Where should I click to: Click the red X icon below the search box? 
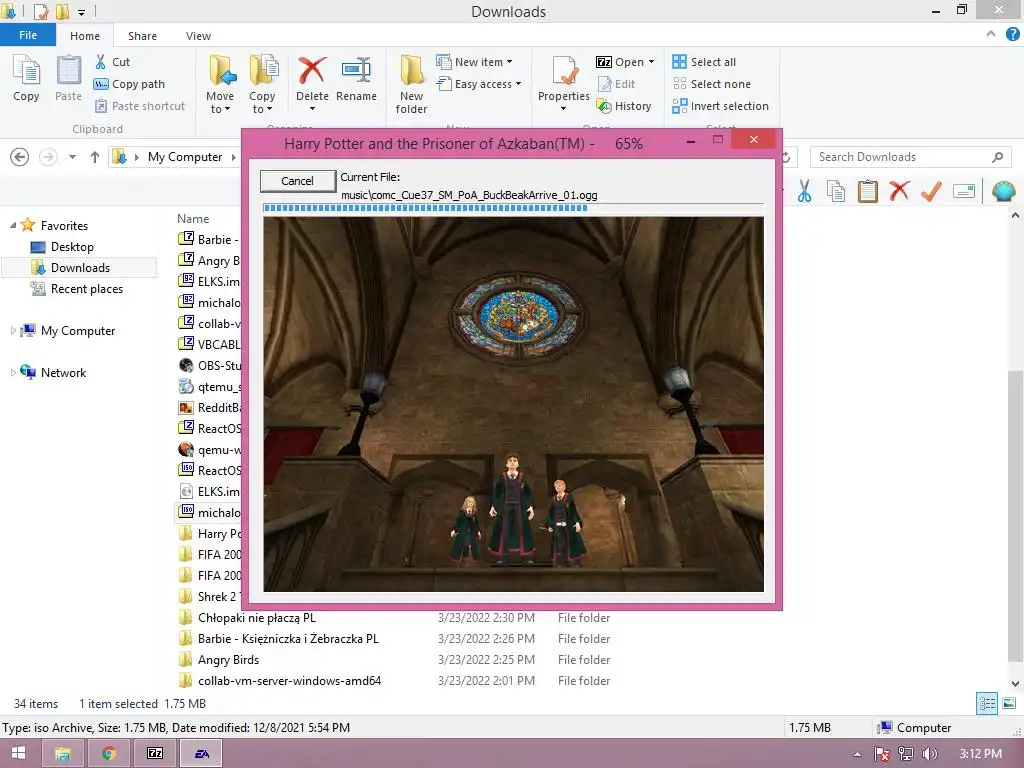pos(899,191)
